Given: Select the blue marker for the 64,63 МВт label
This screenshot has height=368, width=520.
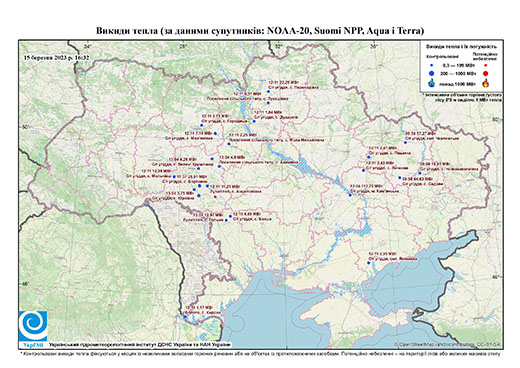Looking at the screenshot, I should 400,178.
